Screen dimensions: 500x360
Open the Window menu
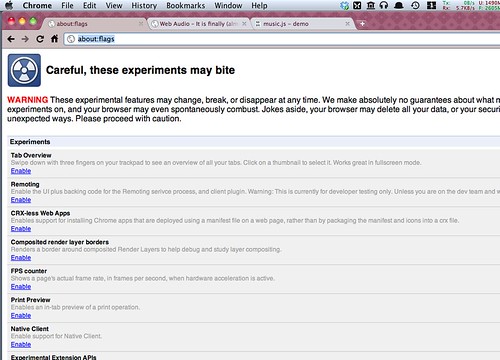[228, 5]
